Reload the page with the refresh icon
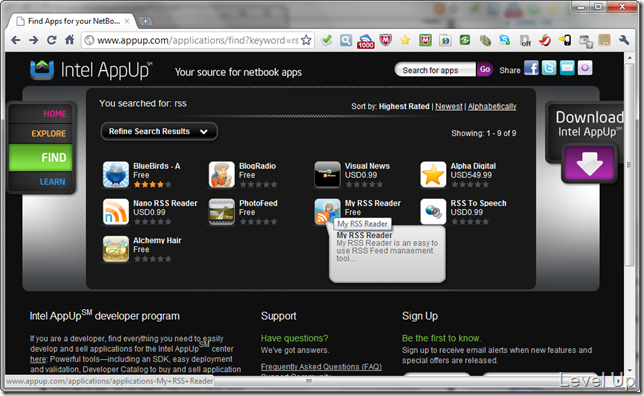644x396 pixels. [x=51, y=40]
